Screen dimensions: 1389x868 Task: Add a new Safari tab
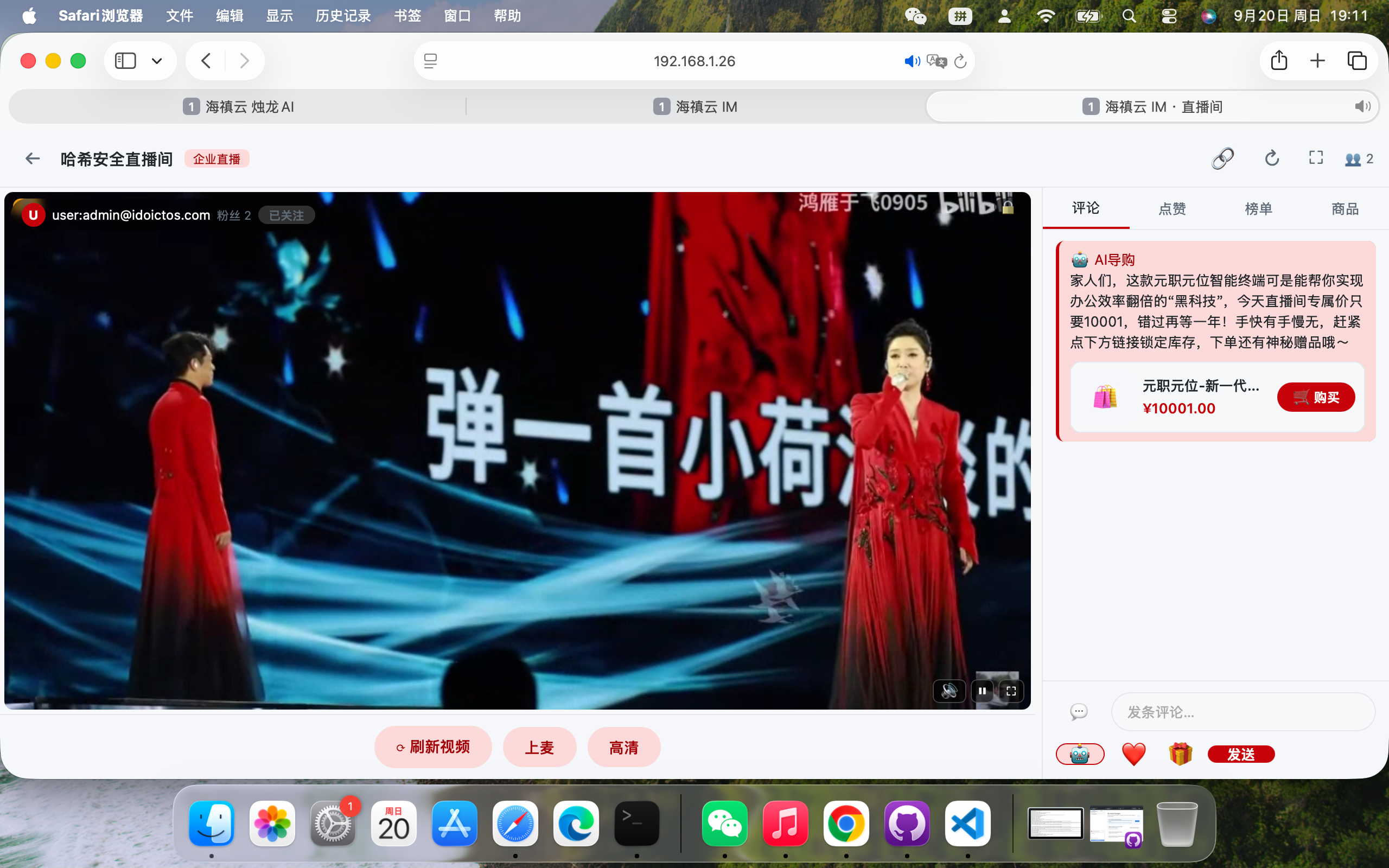tap(1318, 61)
